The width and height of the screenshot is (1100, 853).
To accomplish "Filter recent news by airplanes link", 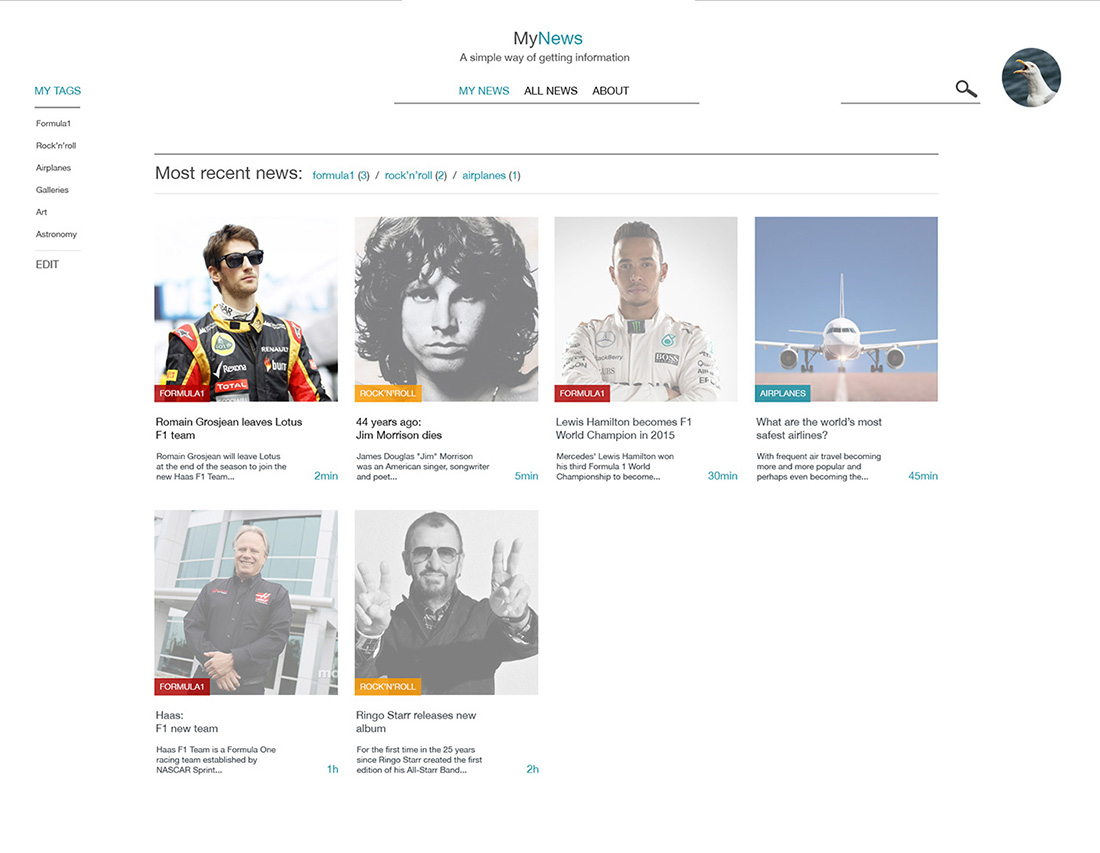I will (484, 176).
